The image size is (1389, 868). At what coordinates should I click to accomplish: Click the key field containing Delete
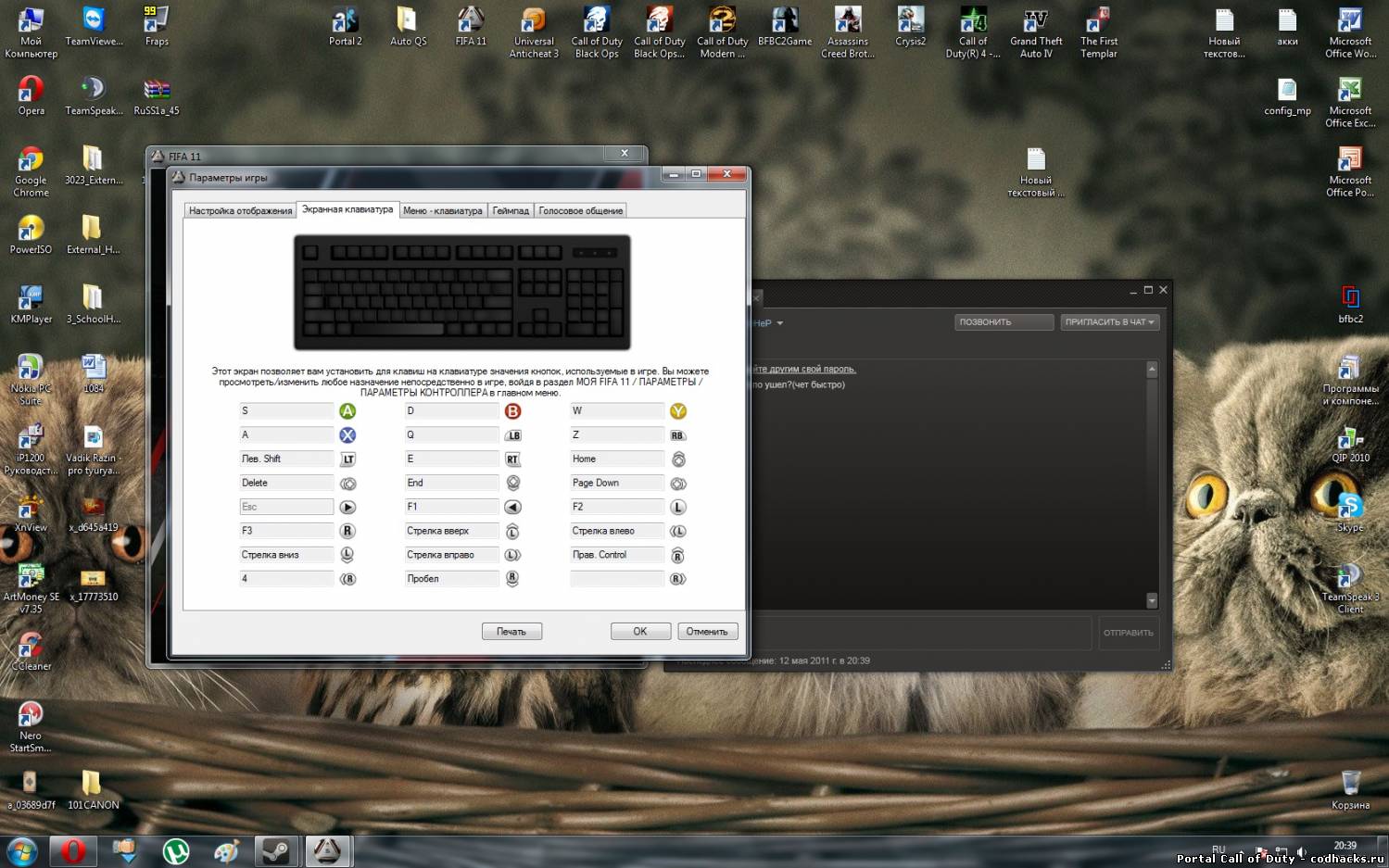click(x=286, y=484)
